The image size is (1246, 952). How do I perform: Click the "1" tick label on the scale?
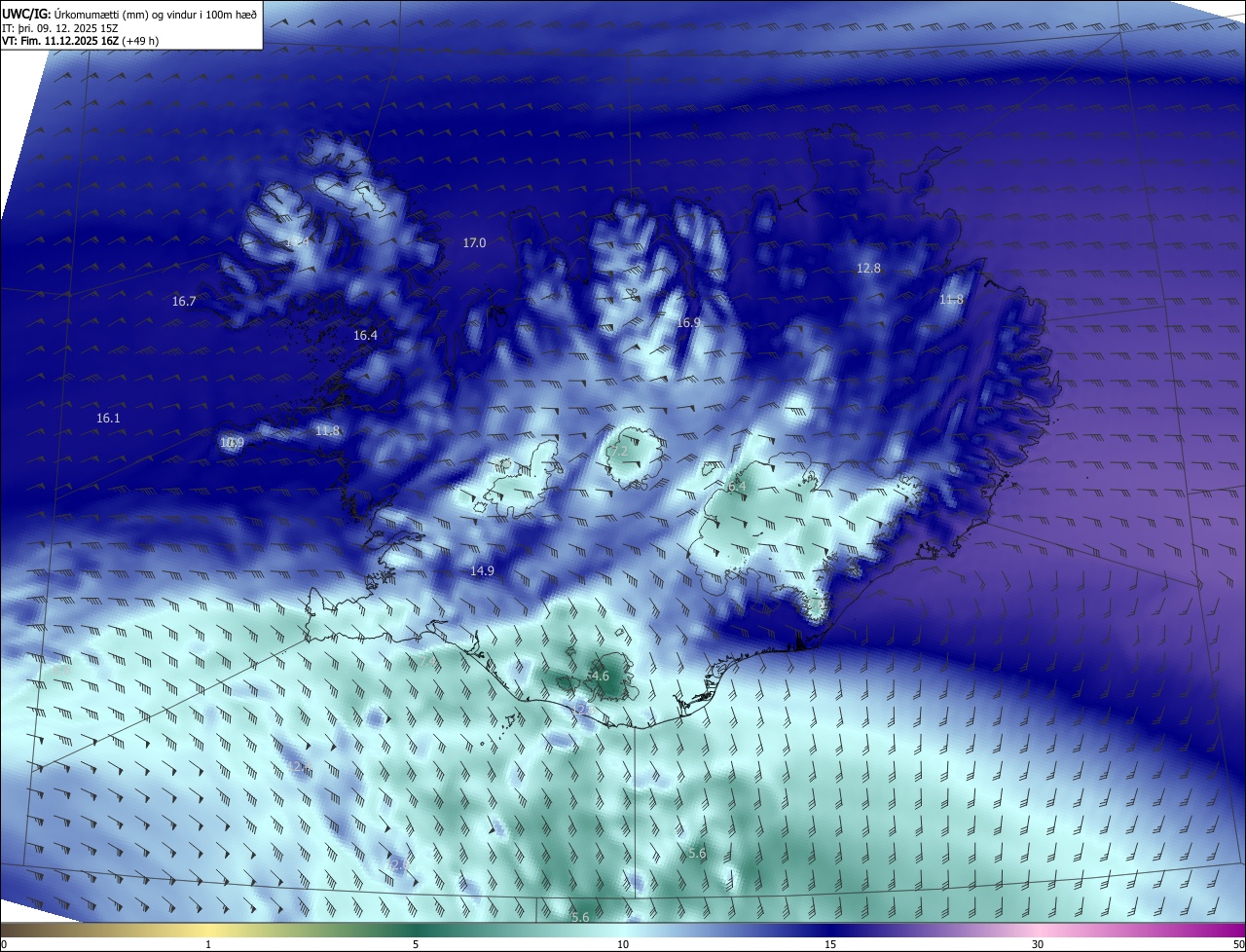click(x=208, y=944)
